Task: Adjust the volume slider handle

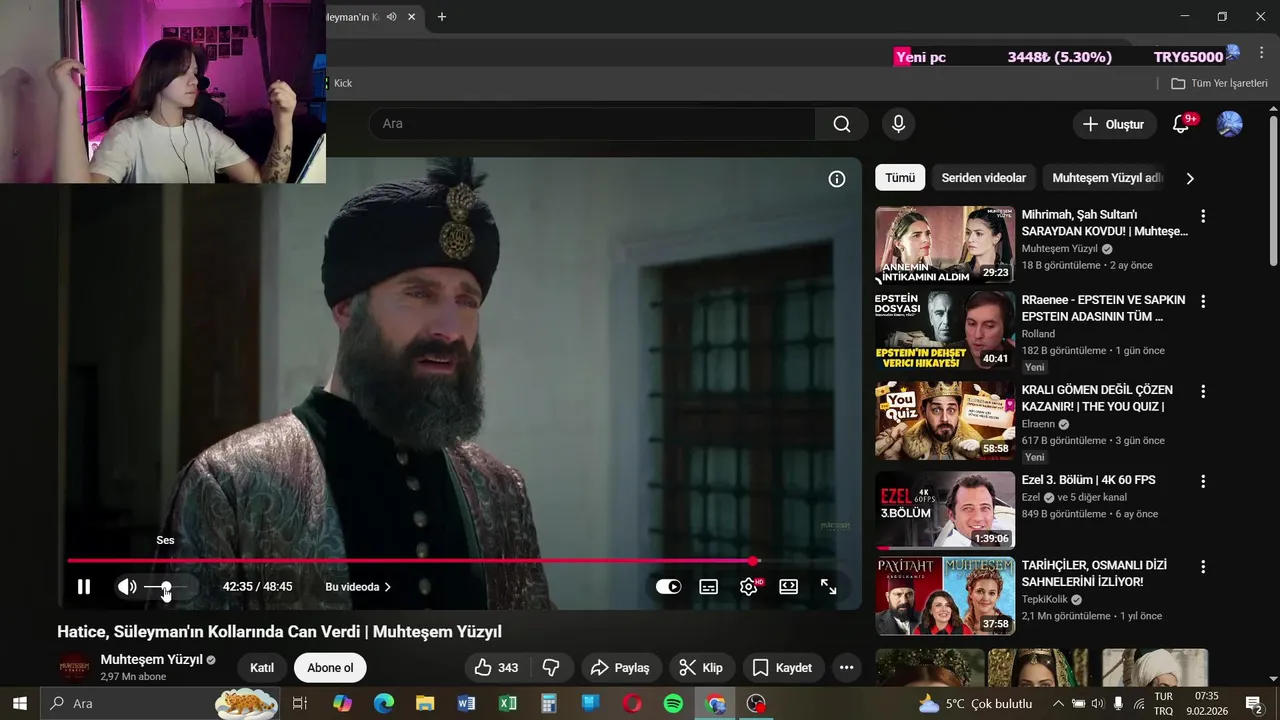Action: [166, 587]
